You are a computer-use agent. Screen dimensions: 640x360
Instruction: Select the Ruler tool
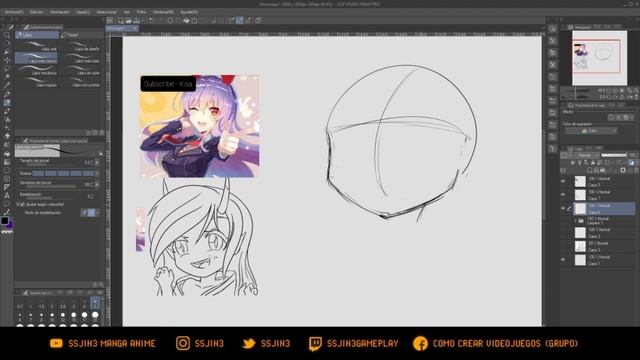pos(7,187)
